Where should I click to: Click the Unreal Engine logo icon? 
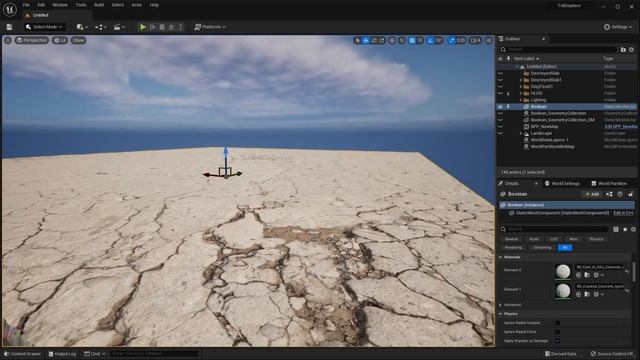pos(9,9)
